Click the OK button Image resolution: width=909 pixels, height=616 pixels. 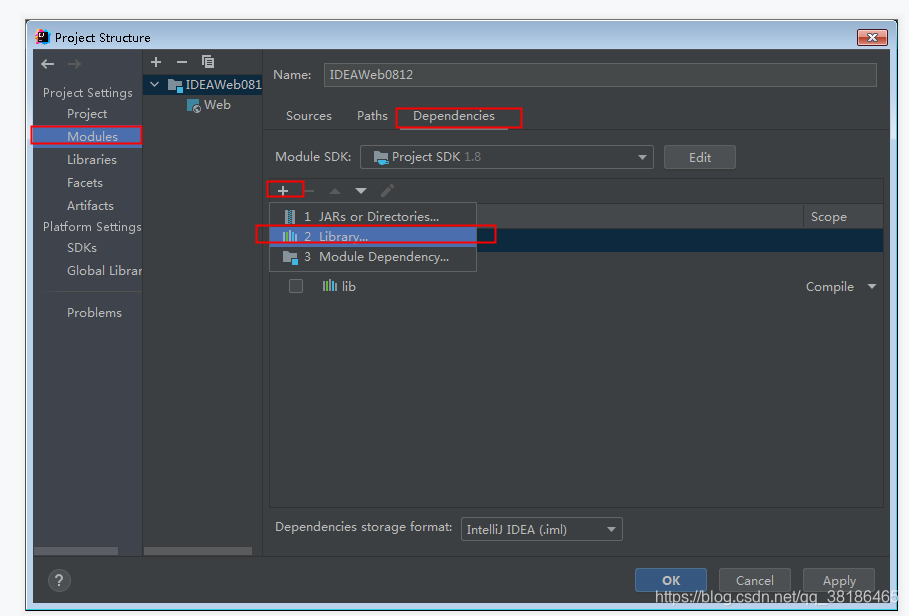[x=671, y=580]
